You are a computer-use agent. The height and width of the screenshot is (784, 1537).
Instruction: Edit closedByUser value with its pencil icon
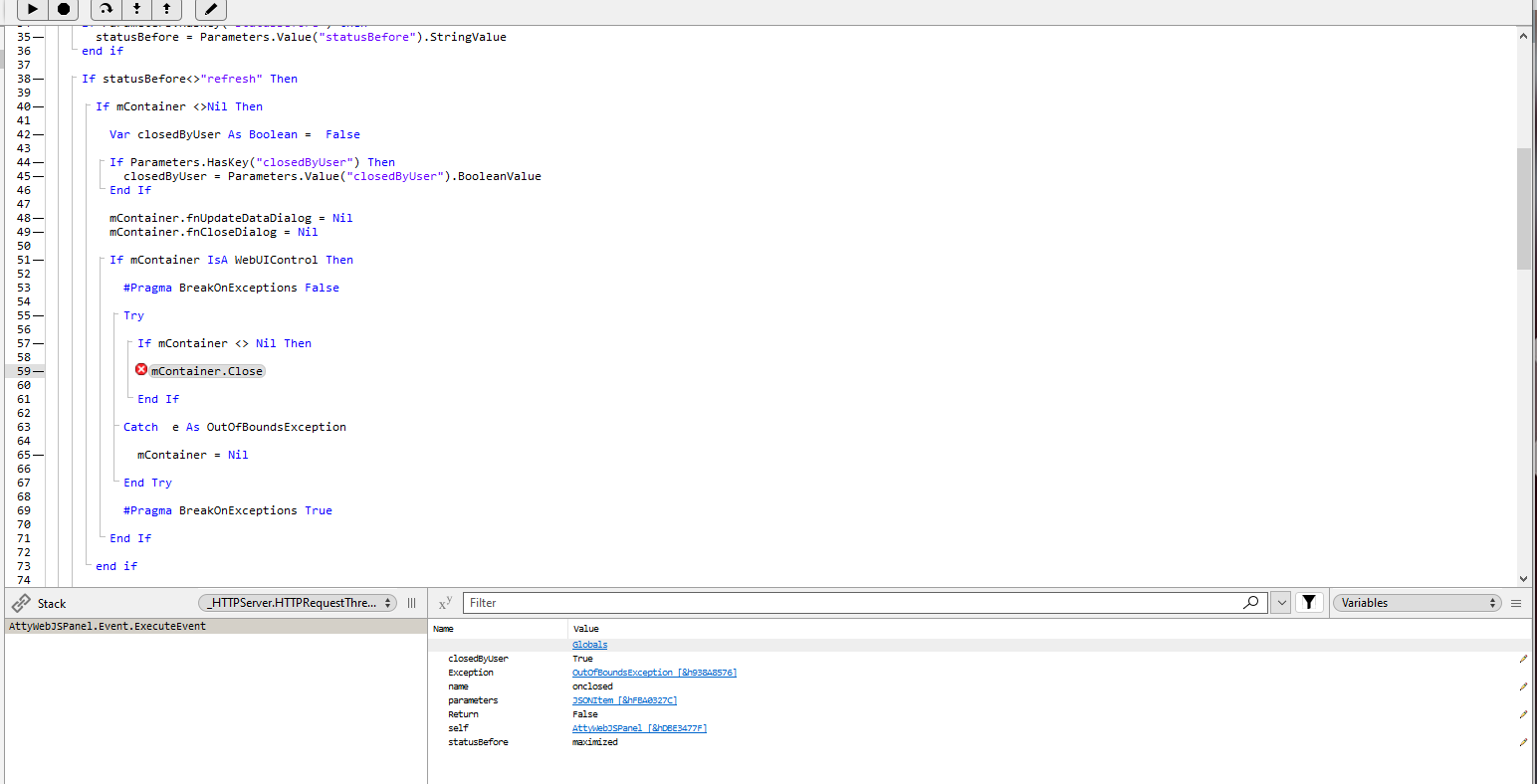[1523, 659]
